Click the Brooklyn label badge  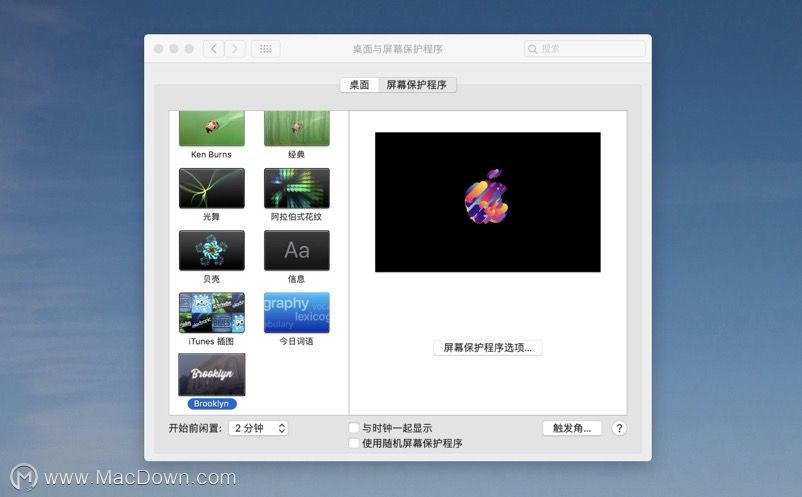coord(212,404)
